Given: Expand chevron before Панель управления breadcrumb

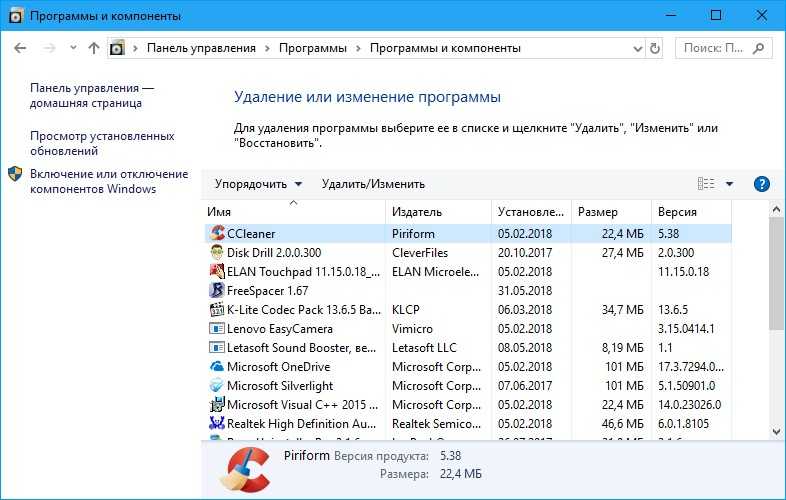Looking at the screenshot, I should [x=135, y=48].
